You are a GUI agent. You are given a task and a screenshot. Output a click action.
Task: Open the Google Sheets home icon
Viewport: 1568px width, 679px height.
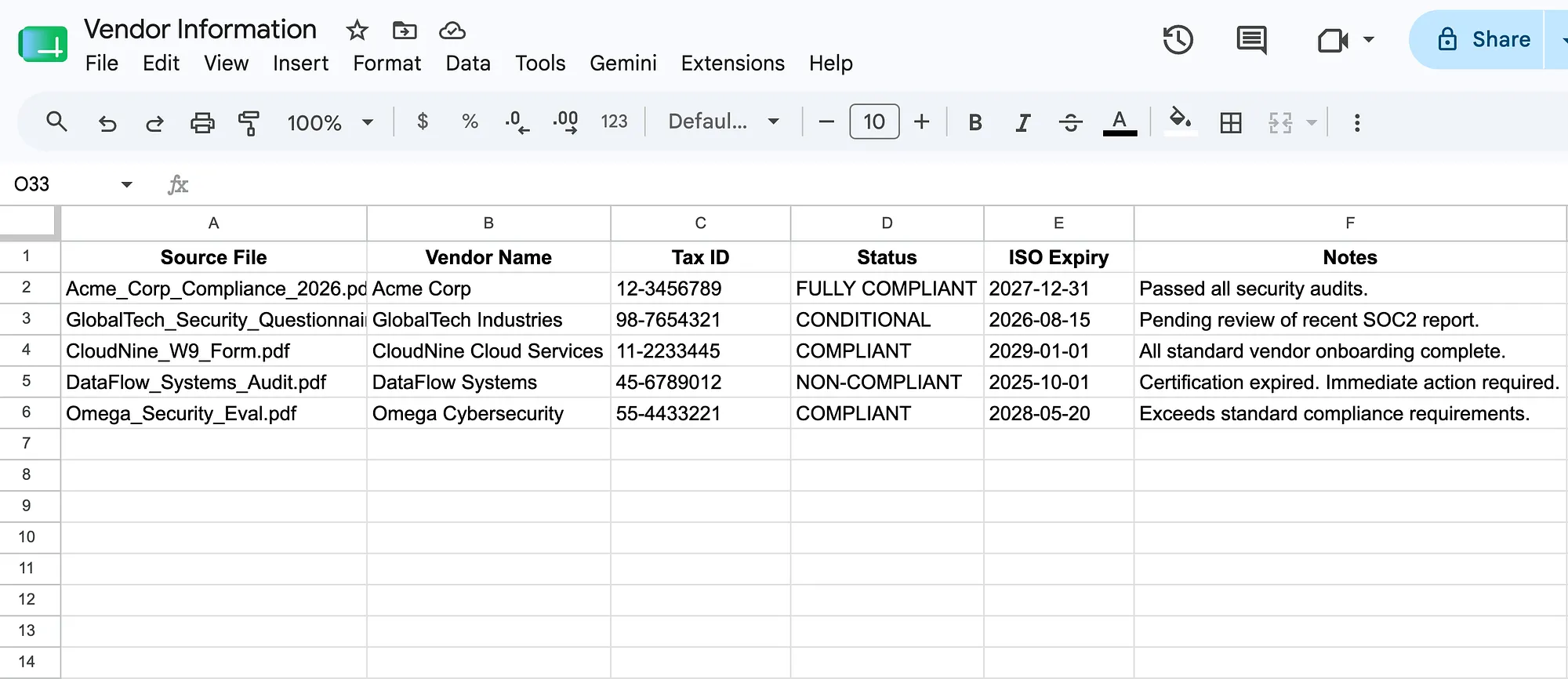(43, 44)
